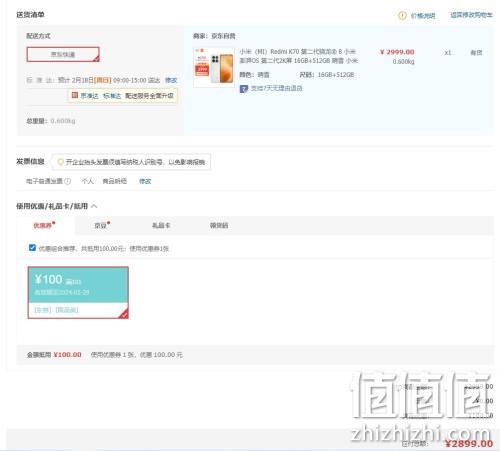Viewport: 500px width, 451px height.
Task: Collapse the 使用优惠/礼品卡/抵用 section chevron
Action: [94, 206]
